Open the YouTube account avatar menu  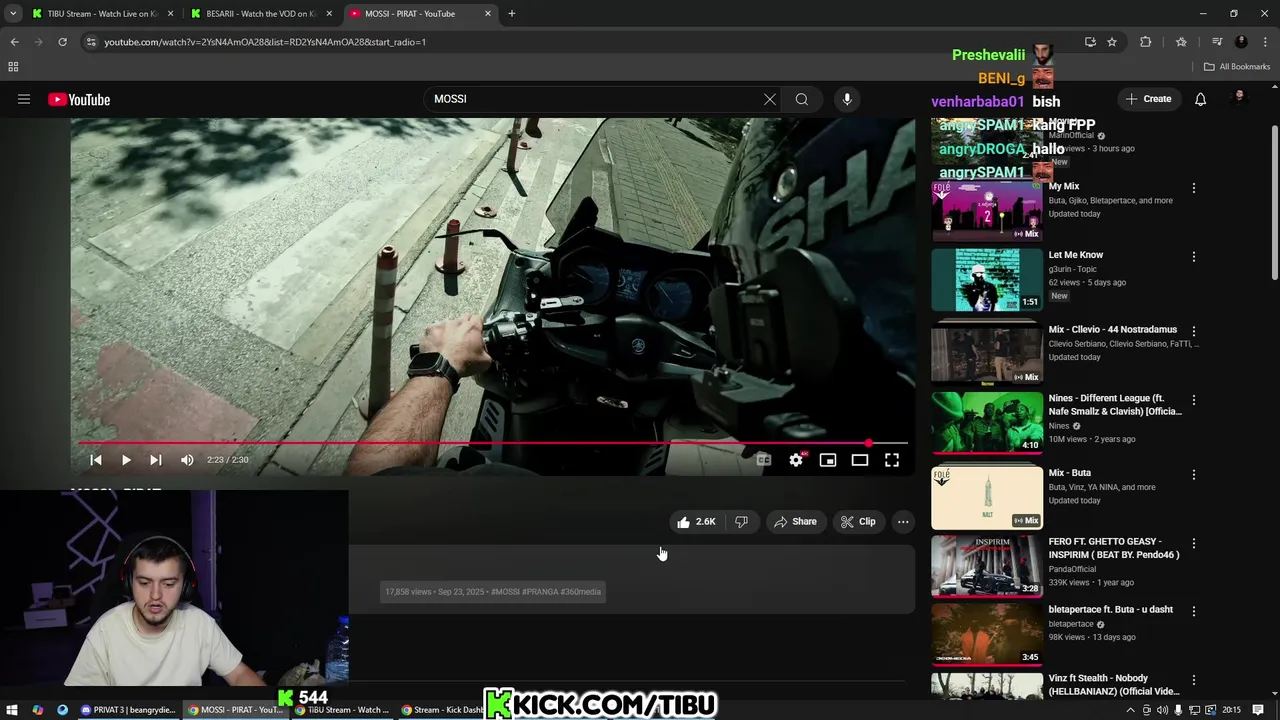(x=1240, y=98)
